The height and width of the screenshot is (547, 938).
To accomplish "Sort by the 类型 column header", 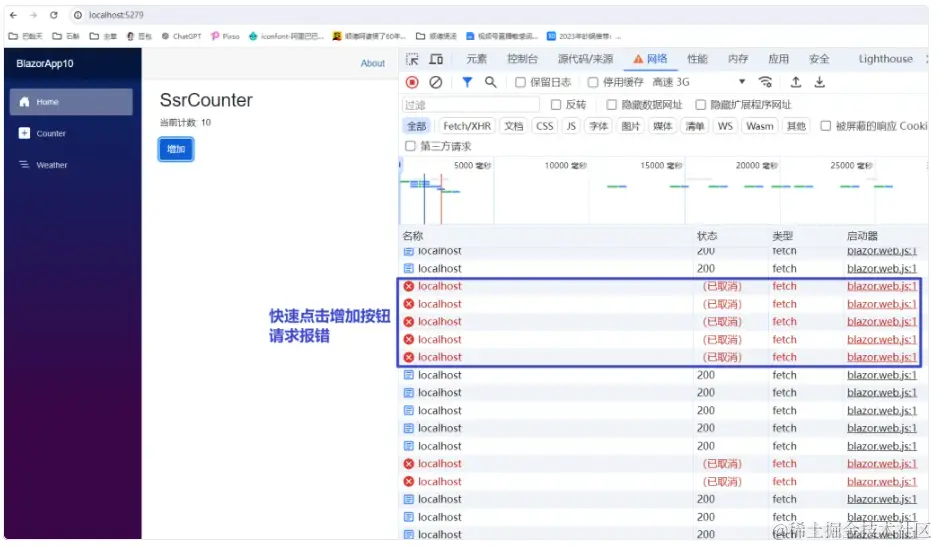I will point(782,236).
